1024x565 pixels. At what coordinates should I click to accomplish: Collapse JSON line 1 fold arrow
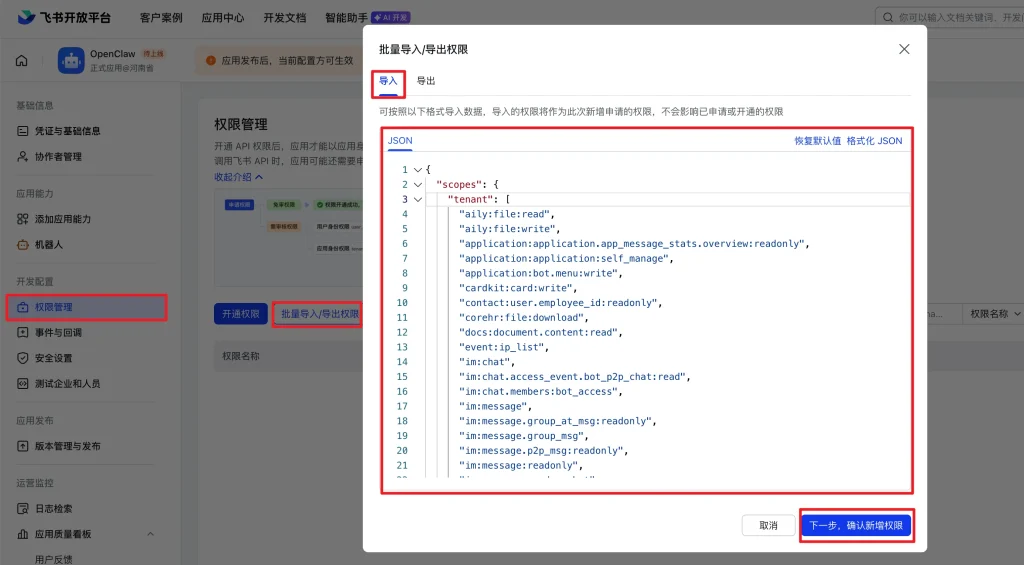418,170
